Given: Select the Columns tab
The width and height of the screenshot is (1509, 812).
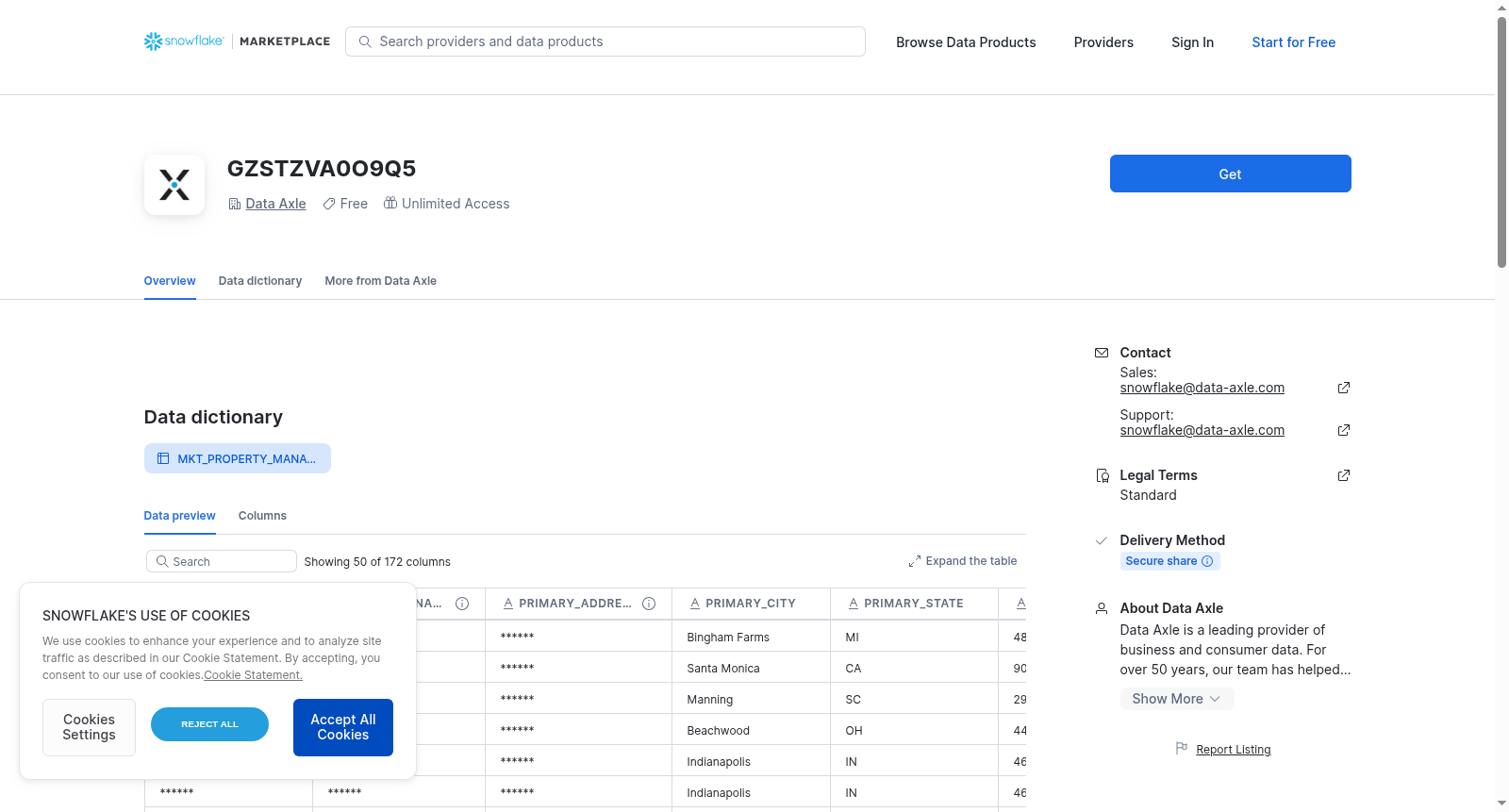Looking at the screenshot, I should click(262, 516).
